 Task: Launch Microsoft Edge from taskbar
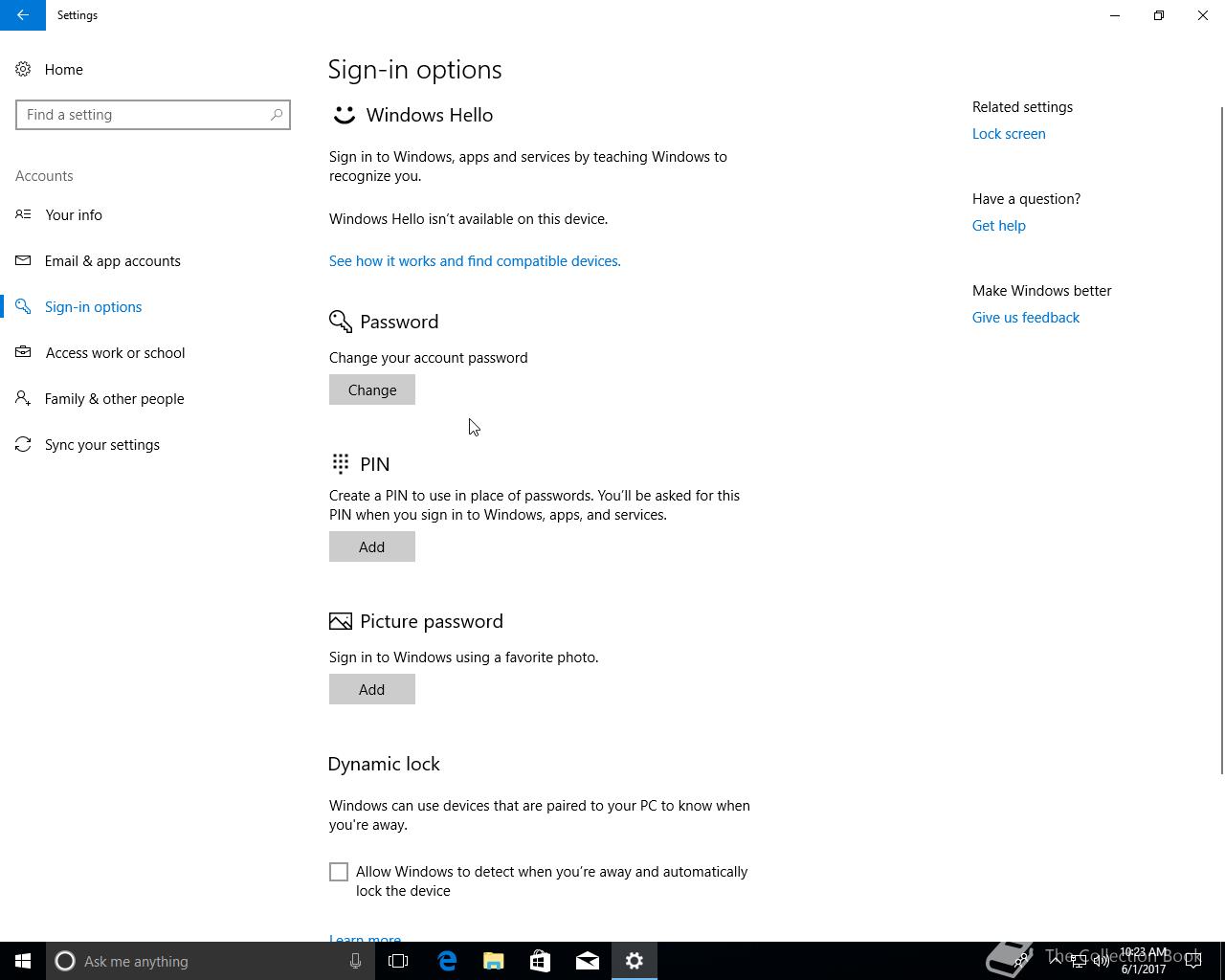click(x=447, y=961)
